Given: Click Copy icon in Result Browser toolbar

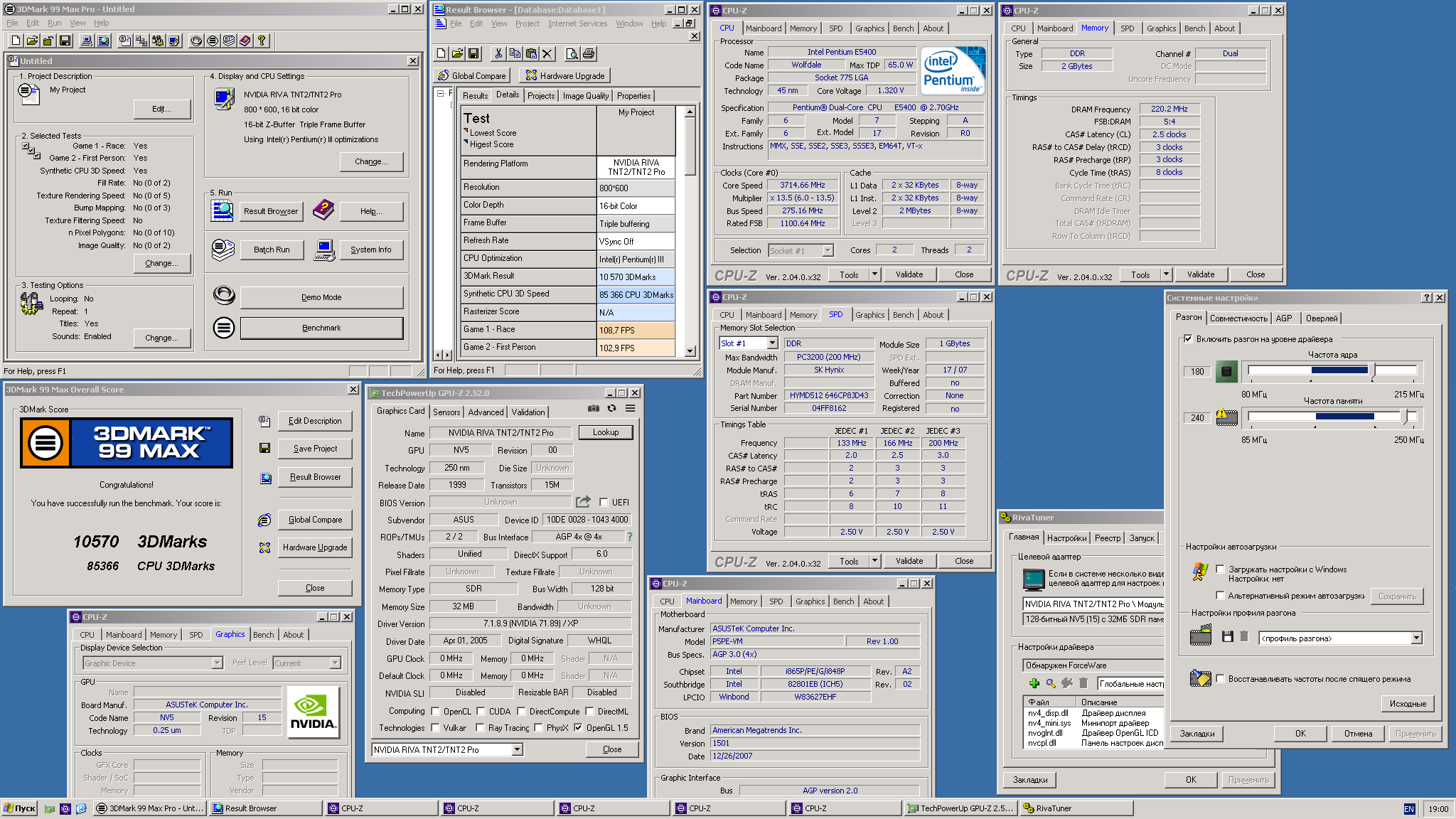Looking at the screenshot, I should 515,53.
